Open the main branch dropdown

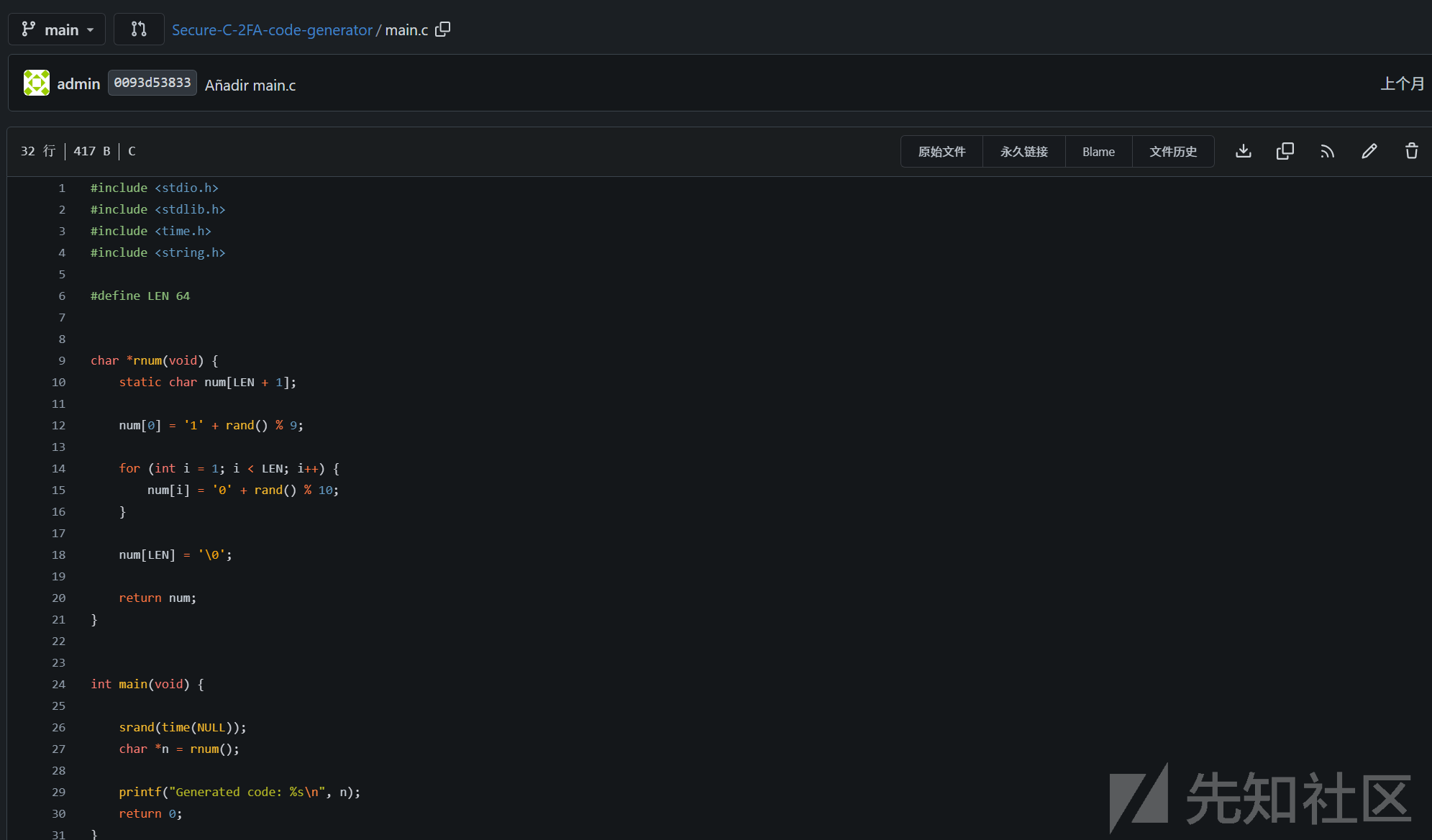[57, 29]
